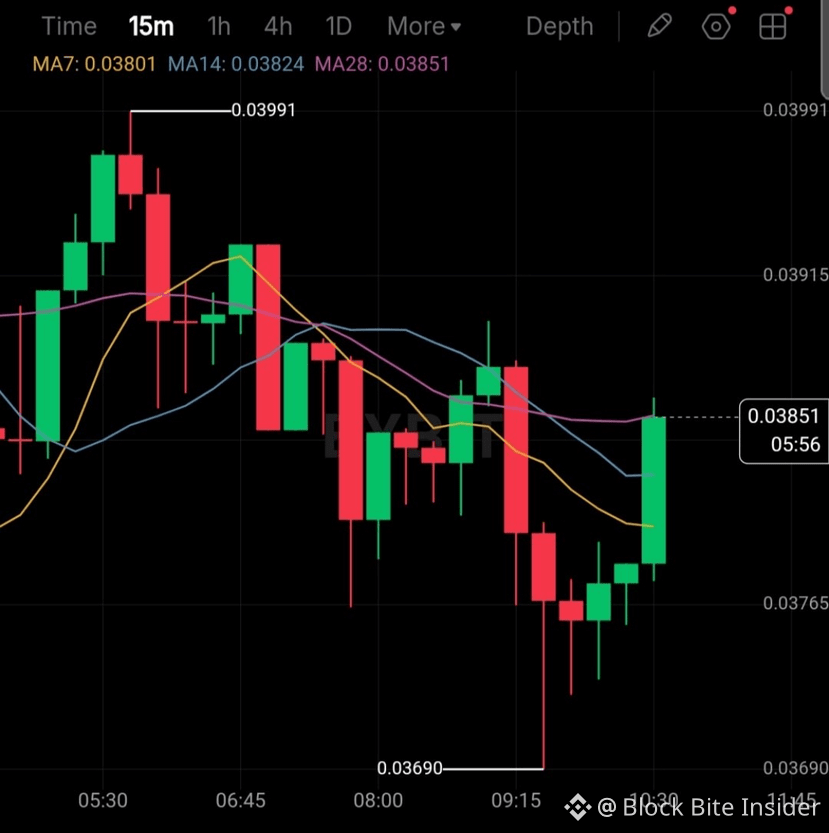This screenshot has height=833, width=829.
Task: Click the 06:45 time axis label
Action: 240,800
